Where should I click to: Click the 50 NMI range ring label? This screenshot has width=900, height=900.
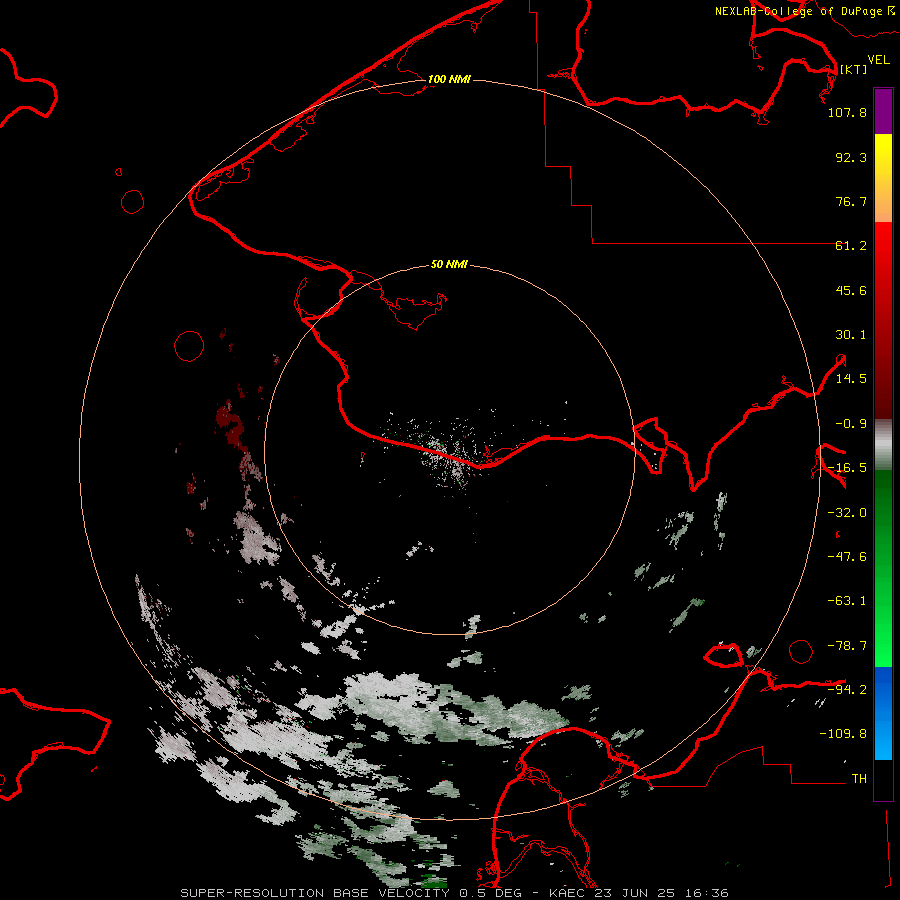point(449,264)
